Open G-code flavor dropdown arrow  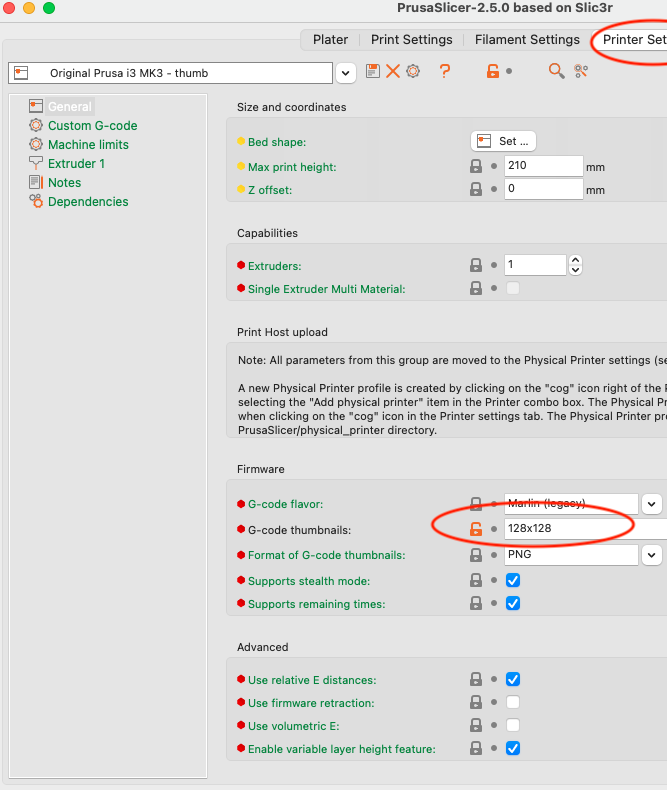(x=651, y=504)
